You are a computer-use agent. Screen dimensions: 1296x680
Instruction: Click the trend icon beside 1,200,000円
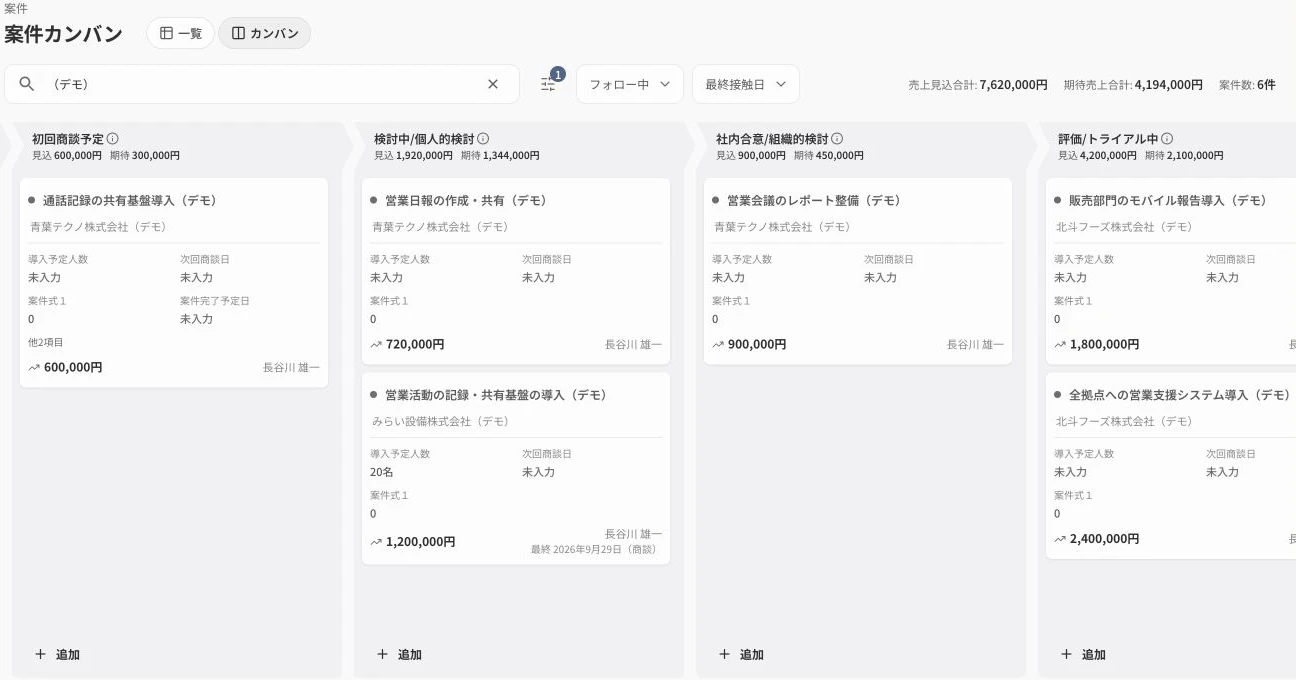tap(376, 542)
